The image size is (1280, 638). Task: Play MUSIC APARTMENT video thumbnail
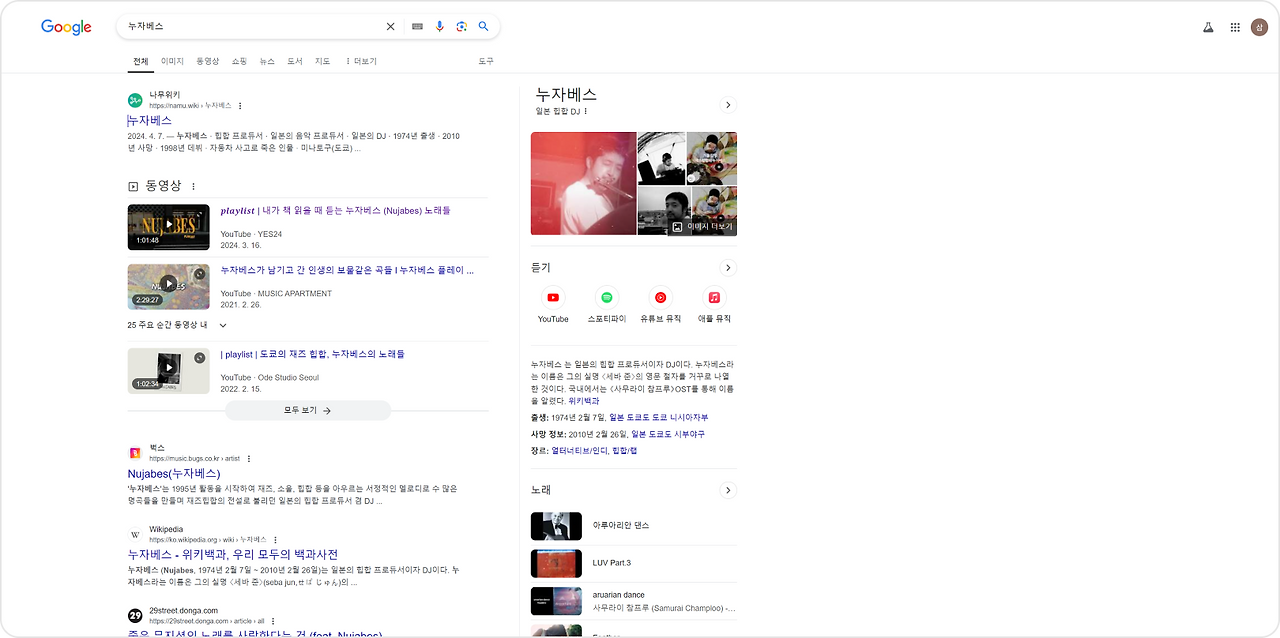tap(169, 286)
